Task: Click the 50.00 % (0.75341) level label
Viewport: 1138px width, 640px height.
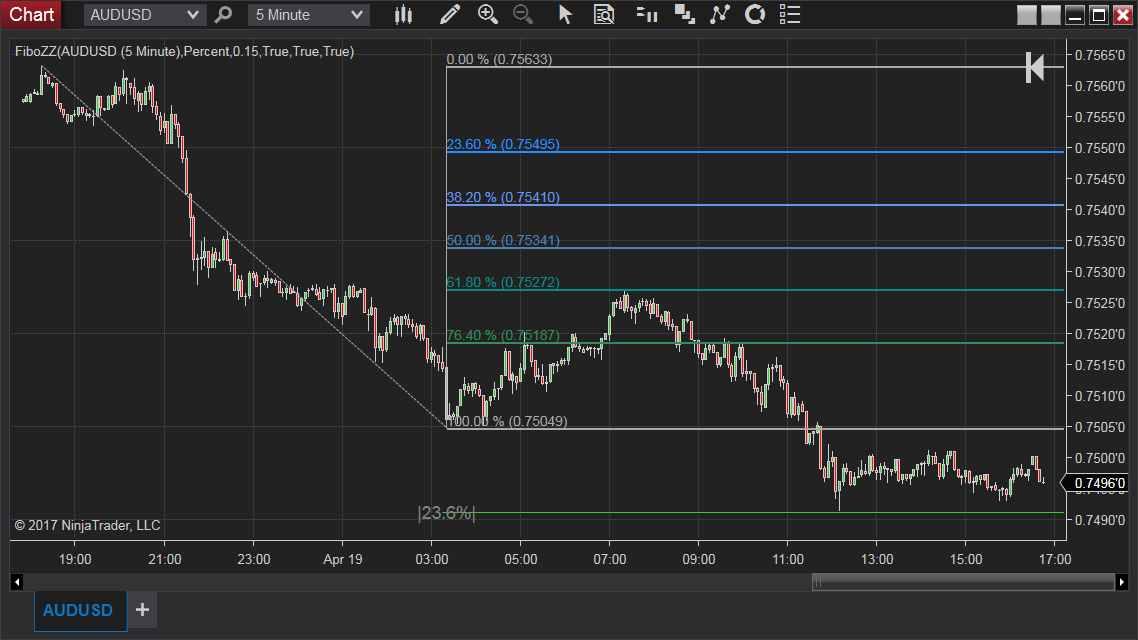Action: point(503,240)
